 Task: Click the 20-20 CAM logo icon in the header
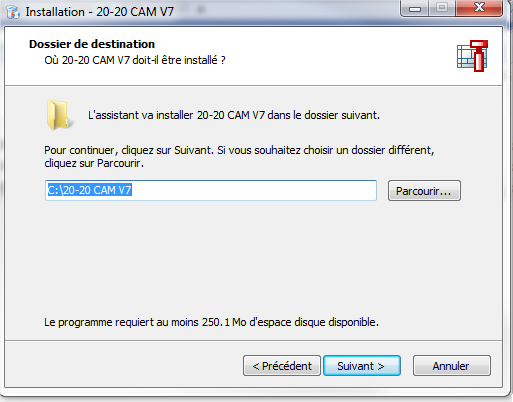click(x=472, y=56)
